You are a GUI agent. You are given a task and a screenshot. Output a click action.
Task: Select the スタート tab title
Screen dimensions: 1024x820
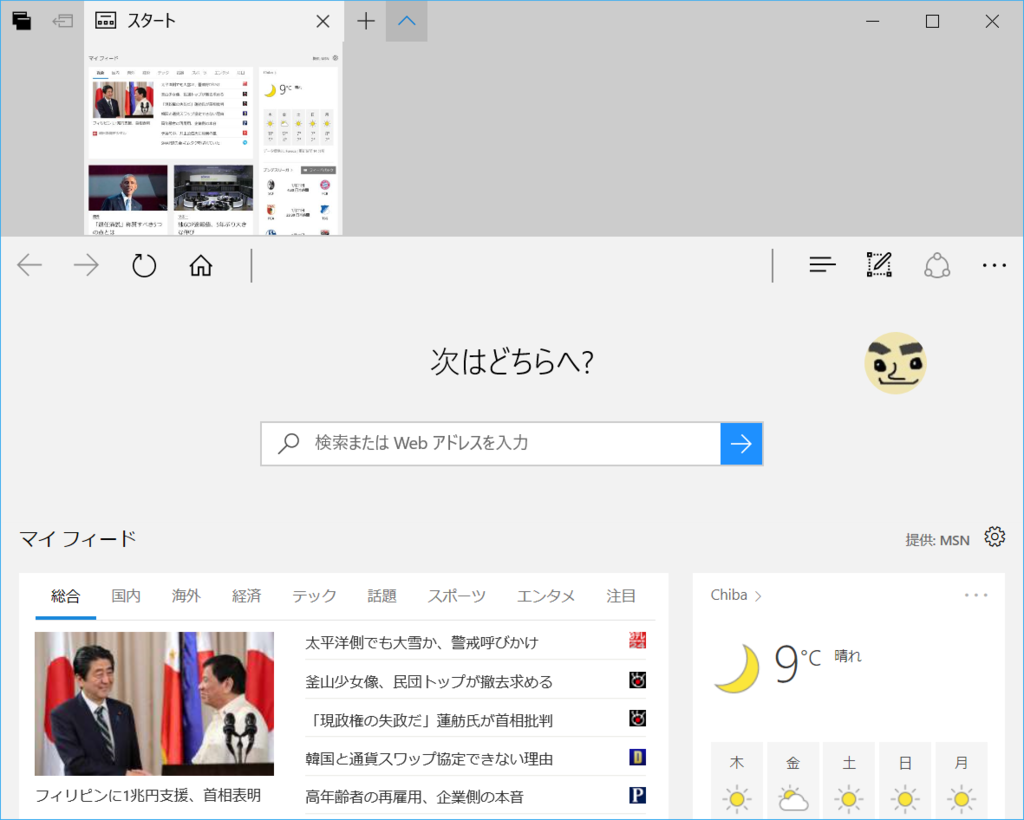click(x=152, y=21)
